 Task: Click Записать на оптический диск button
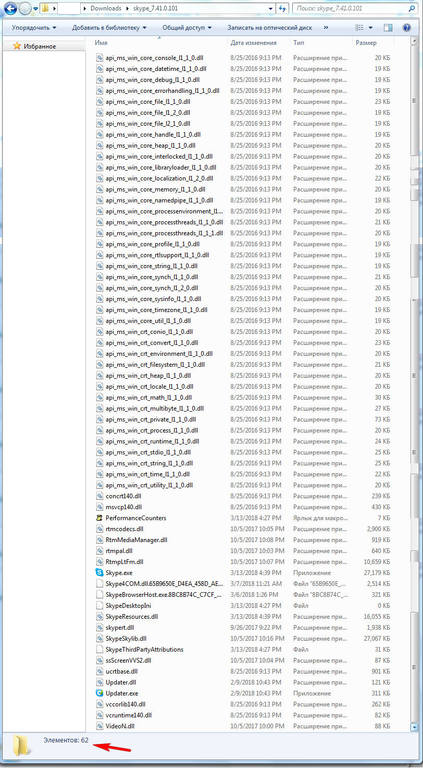[271, 28]
